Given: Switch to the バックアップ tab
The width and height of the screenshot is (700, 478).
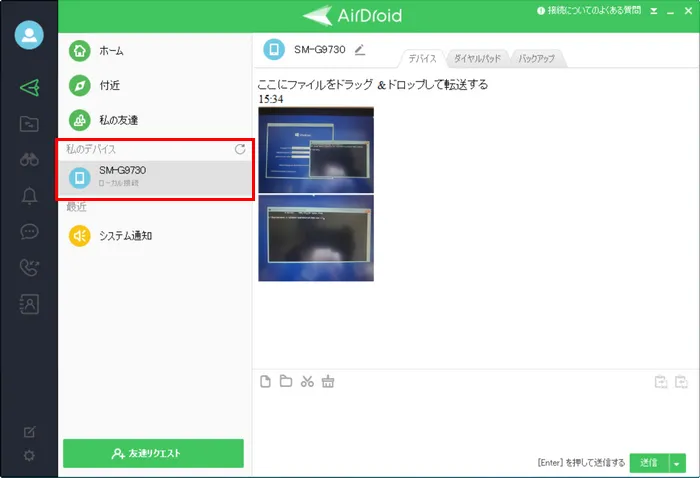Looking at the screenshot, I should click(537, 58).
